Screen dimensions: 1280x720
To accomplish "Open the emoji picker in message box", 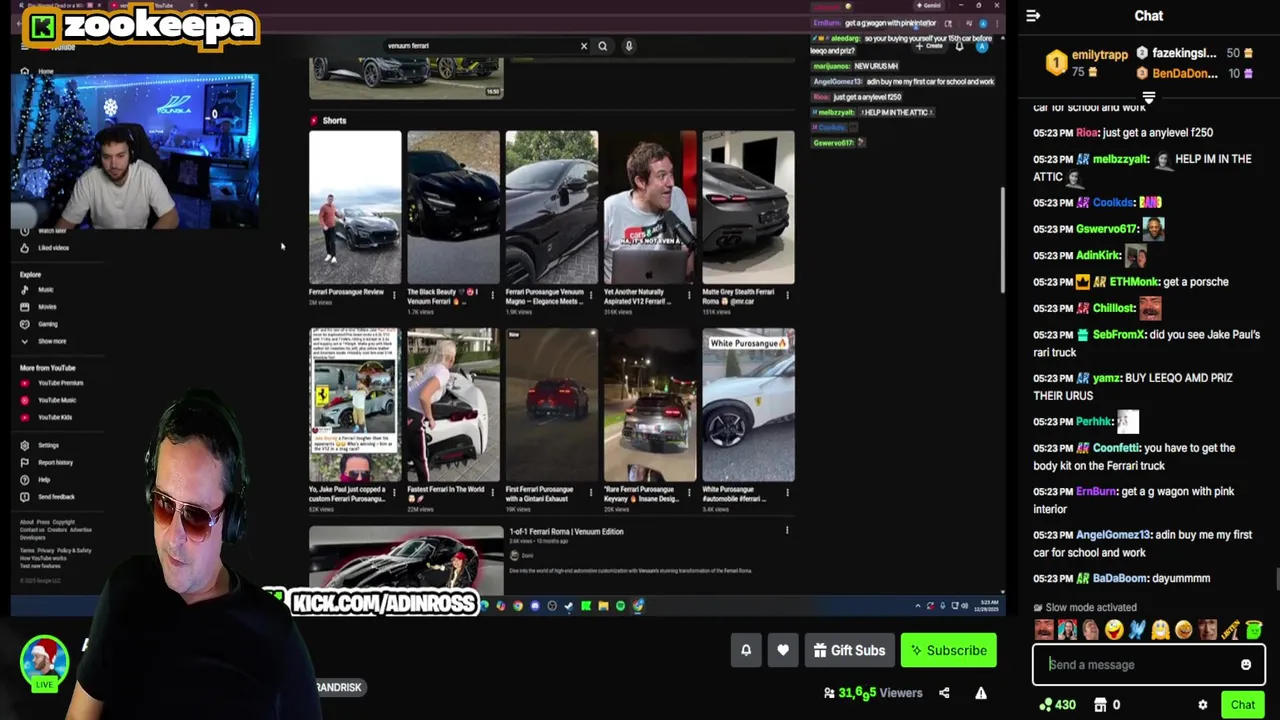I will point(1246,664).
